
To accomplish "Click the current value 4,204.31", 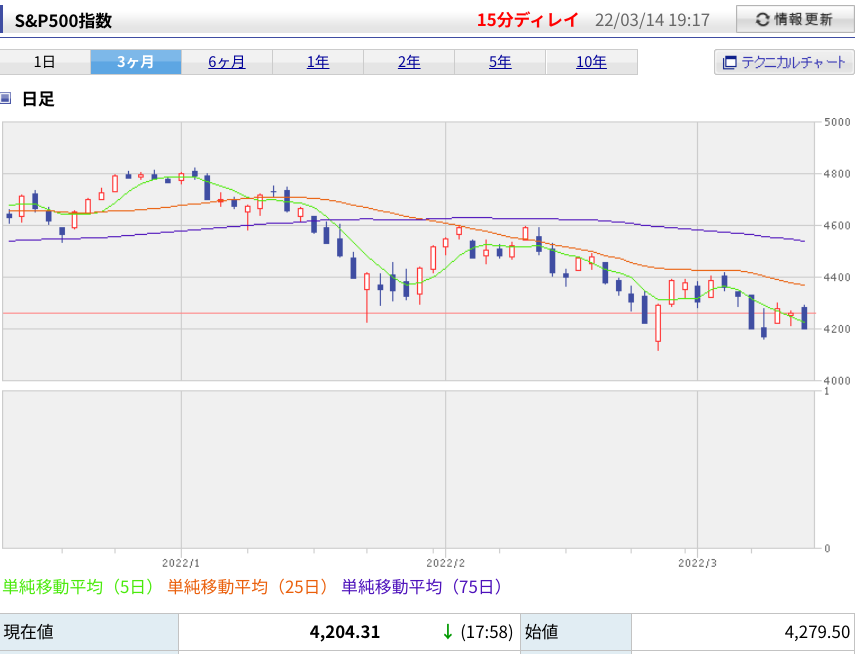I will click(x=345, y=632).
